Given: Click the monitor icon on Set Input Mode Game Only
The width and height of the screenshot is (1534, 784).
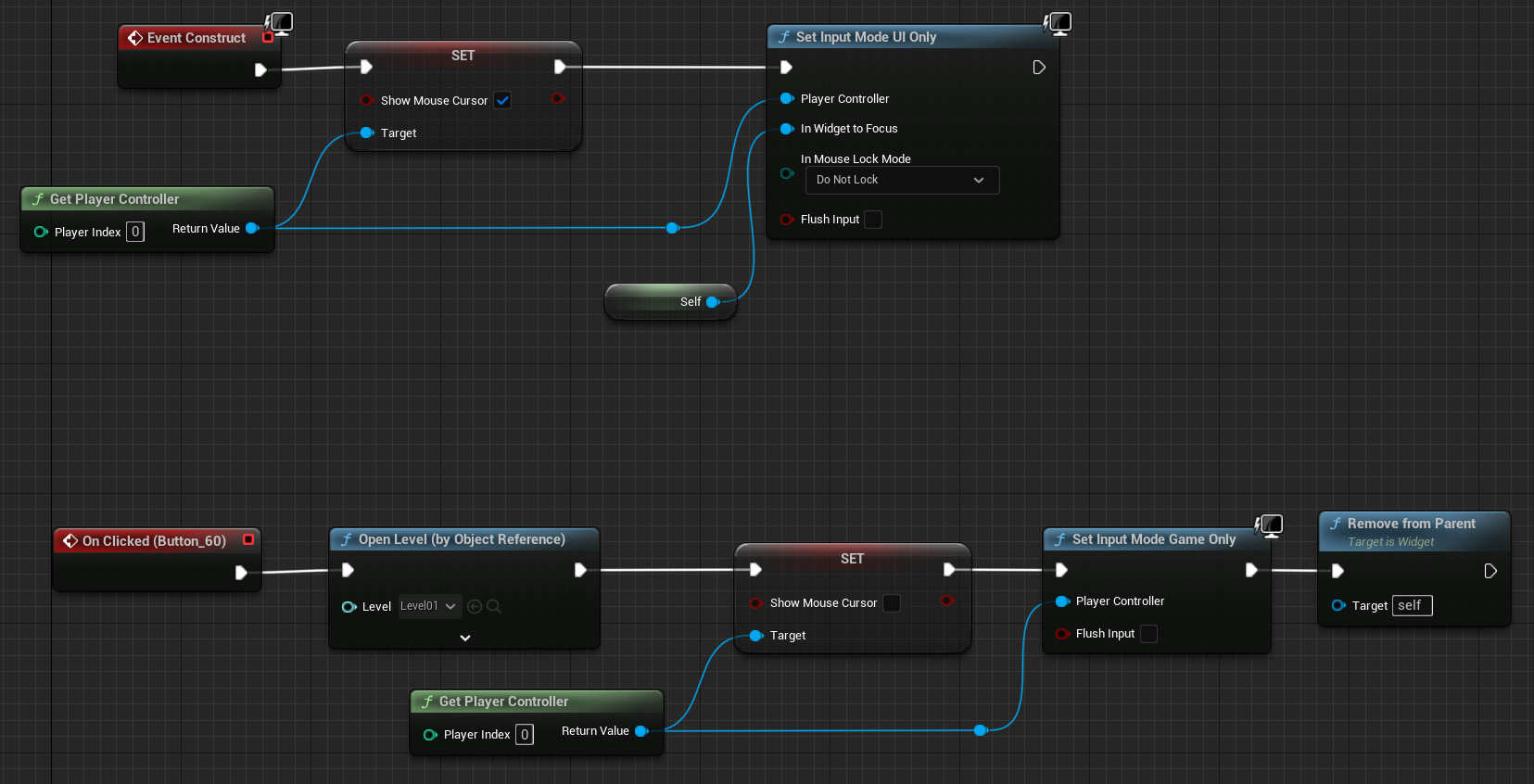Looking at the screenshot, I should pyautogui.click(x=1269, y=526).
